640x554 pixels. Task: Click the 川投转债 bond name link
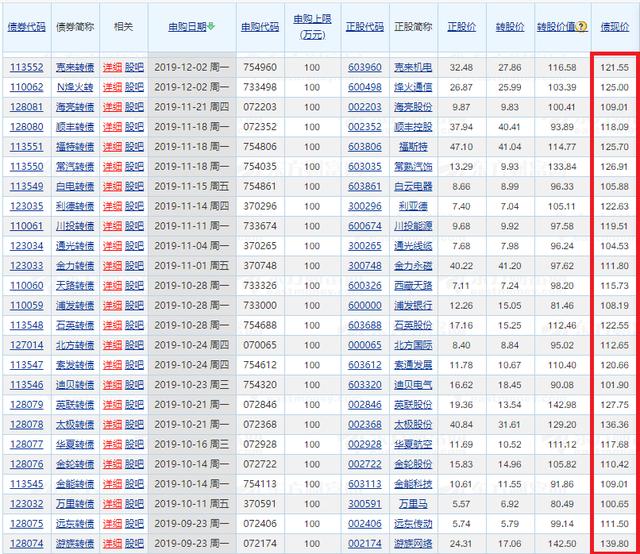point(76,226)
